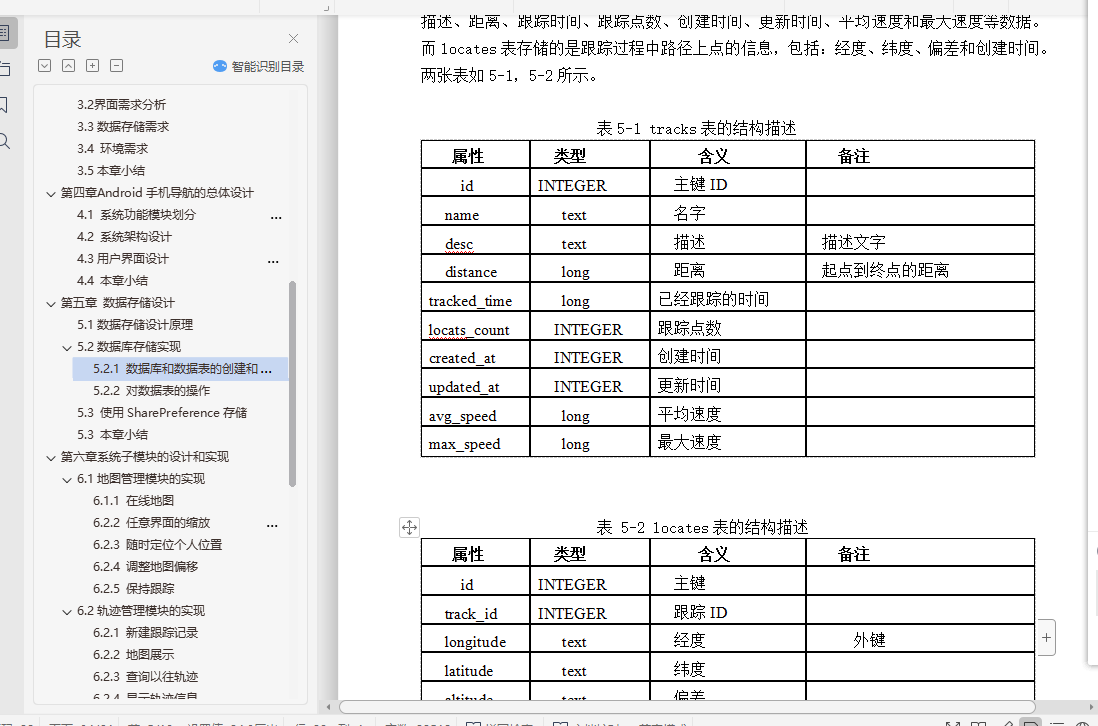Select 第四章Android 手机导航的总体设计 heading
The width and height of the screenshot is (1098, 726).
point(157,193)
